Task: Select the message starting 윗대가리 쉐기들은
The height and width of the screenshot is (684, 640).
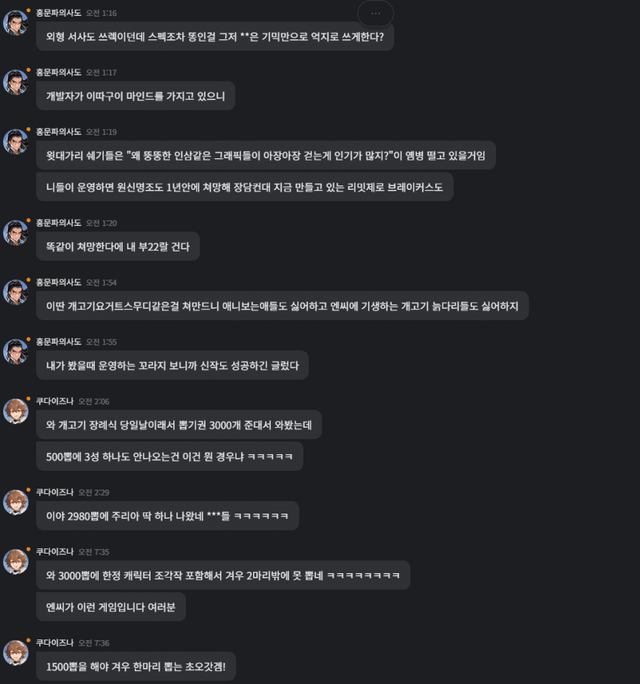Action: click(266, 155)
